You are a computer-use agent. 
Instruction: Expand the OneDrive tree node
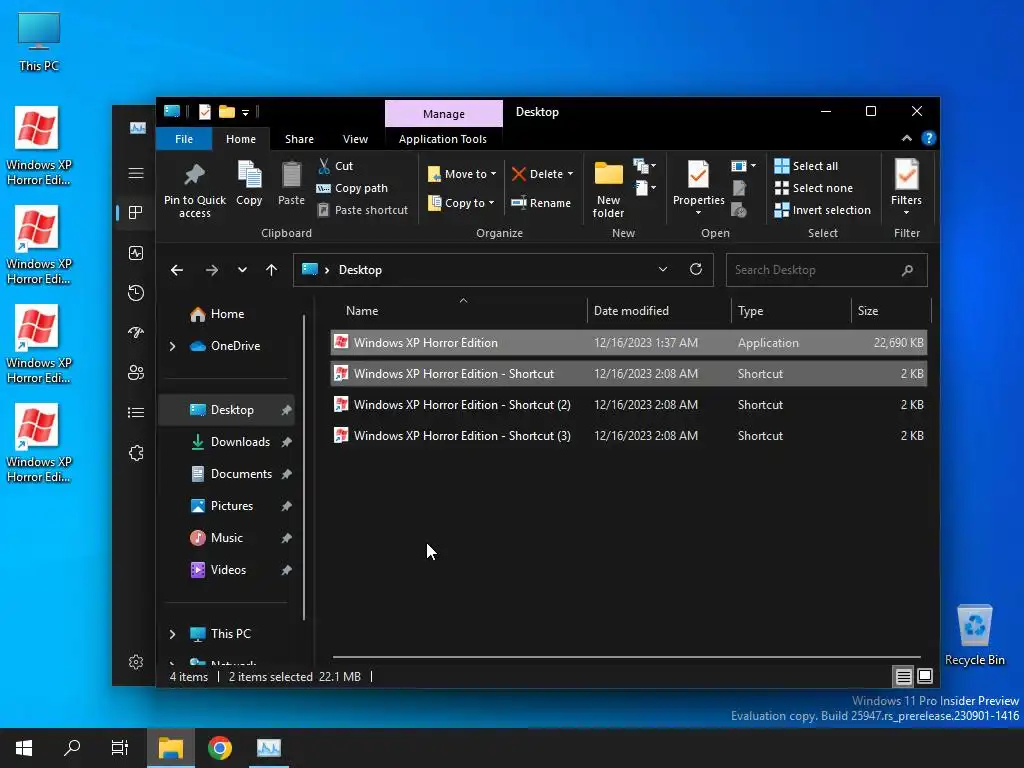point(172,346)
